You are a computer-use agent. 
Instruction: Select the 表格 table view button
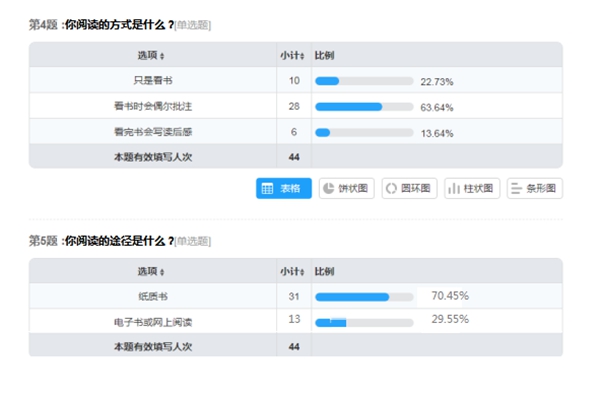284,188
